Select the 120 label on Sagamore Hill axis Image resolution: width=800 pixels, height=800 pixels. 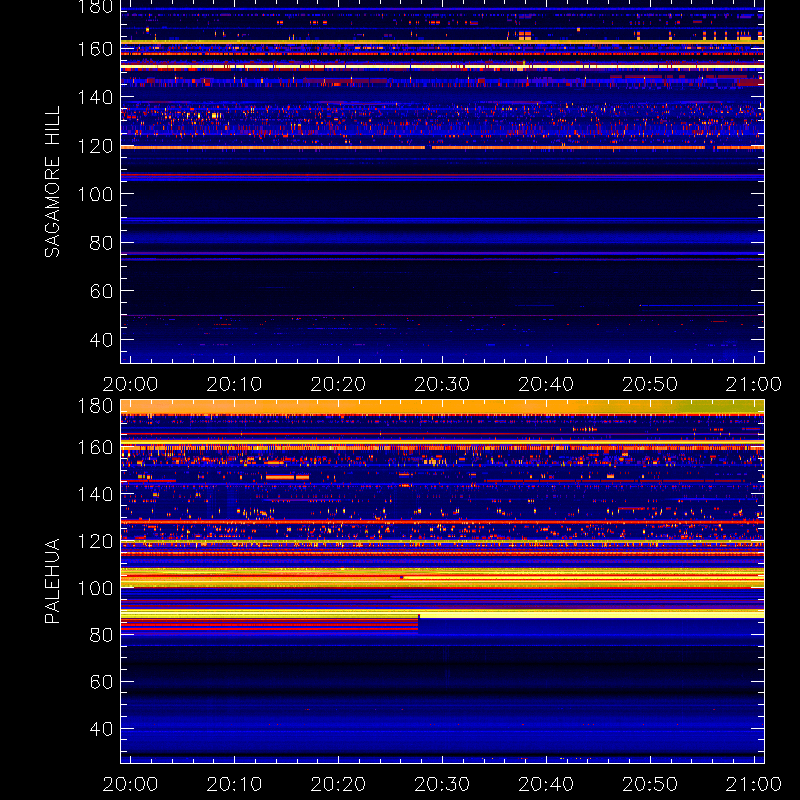click(95, 146)
